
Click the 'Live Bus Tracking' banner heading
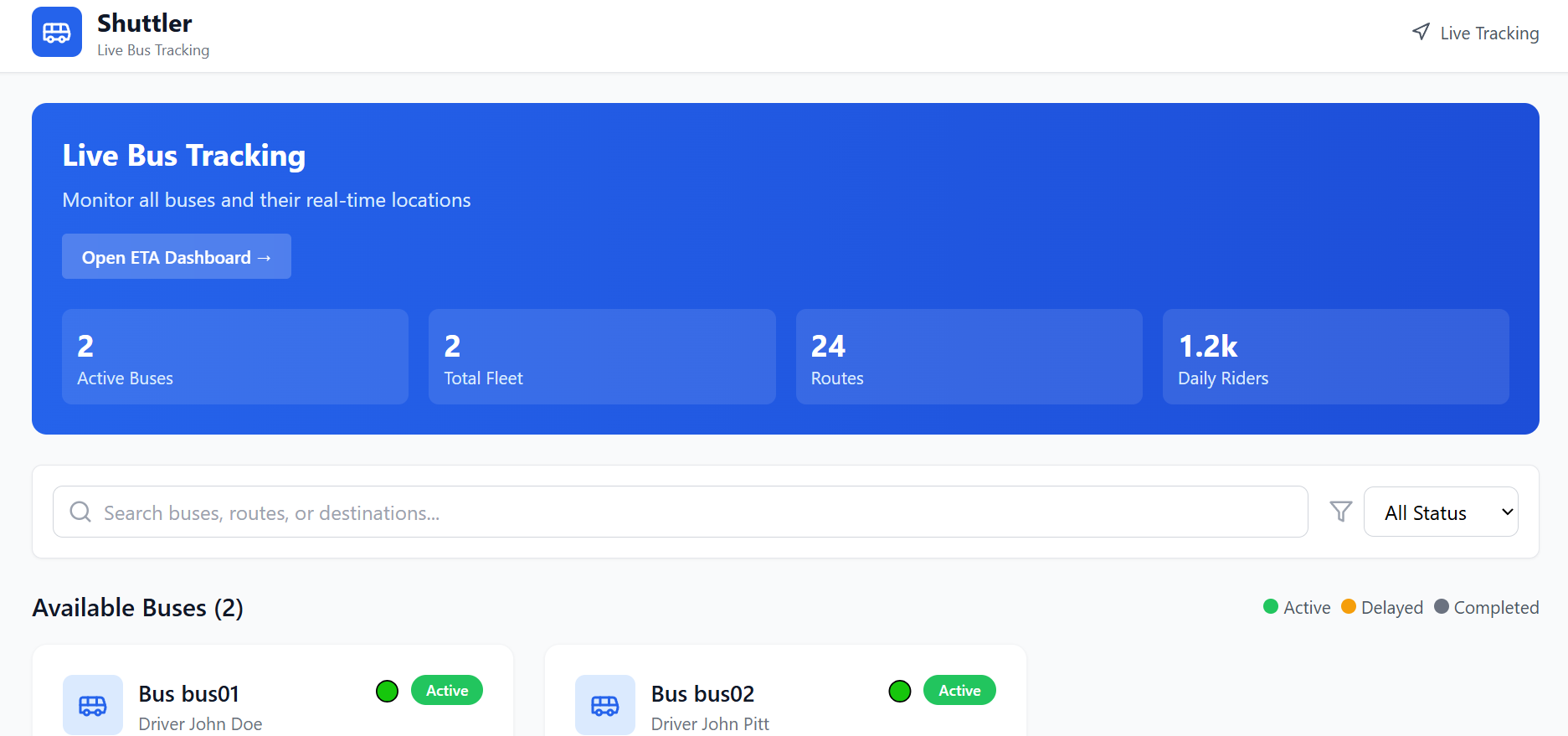pos(184,155)
